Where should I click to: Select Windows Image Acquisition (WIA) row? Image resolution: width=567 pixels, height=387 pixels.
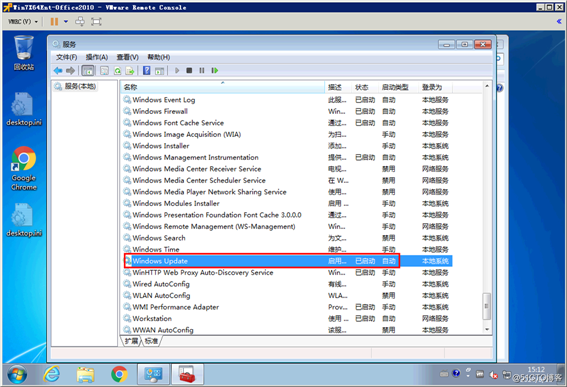pyautogui.click(x=287, y=135)
